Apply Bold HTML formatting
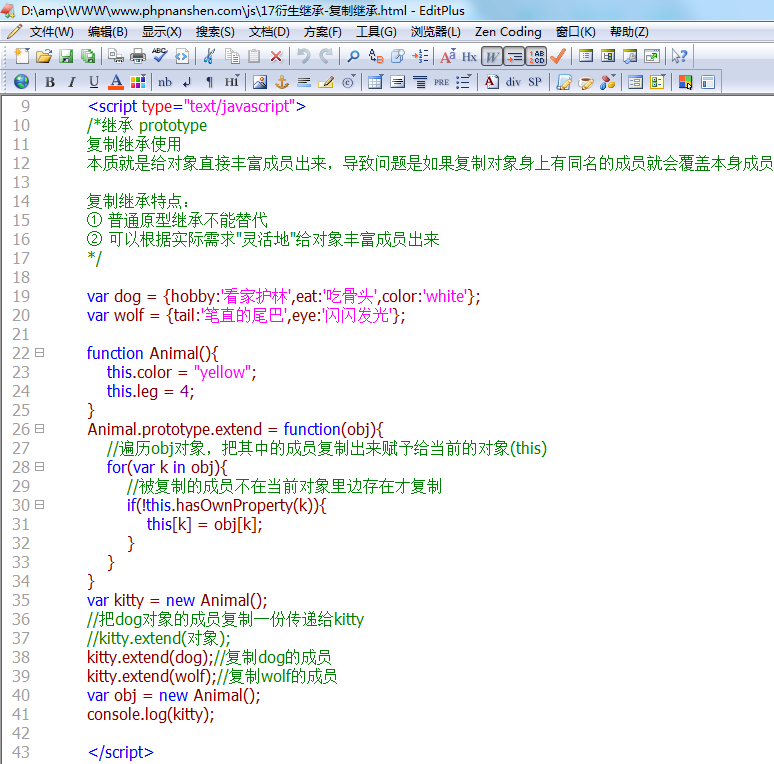Image resolution: width=774 pixels, height=764 pixels. point(50,82)
